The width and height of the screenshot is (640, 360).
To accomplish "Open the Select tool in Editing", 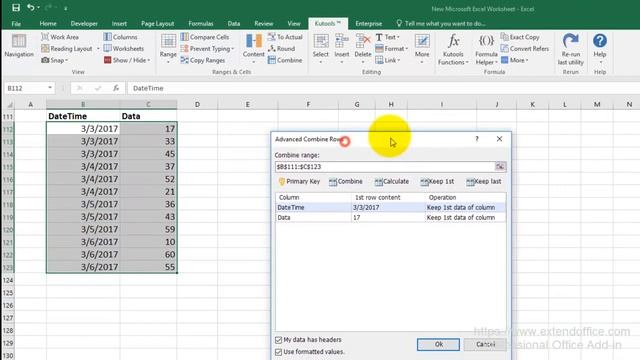I will [x=320, y=49].
